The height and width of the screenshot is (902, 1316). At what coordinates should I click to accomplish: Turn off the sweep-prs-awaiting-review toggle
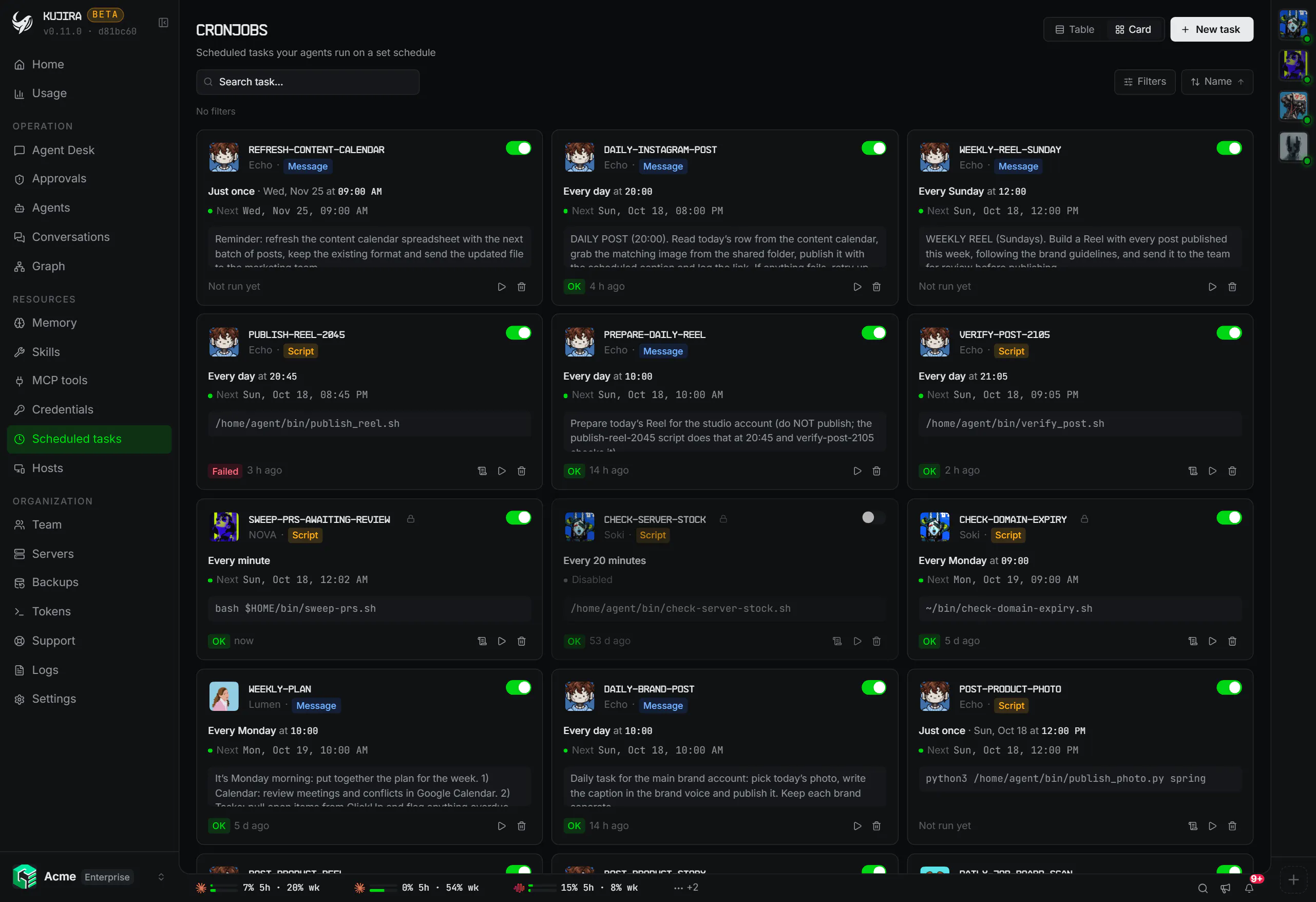(518, 517)
